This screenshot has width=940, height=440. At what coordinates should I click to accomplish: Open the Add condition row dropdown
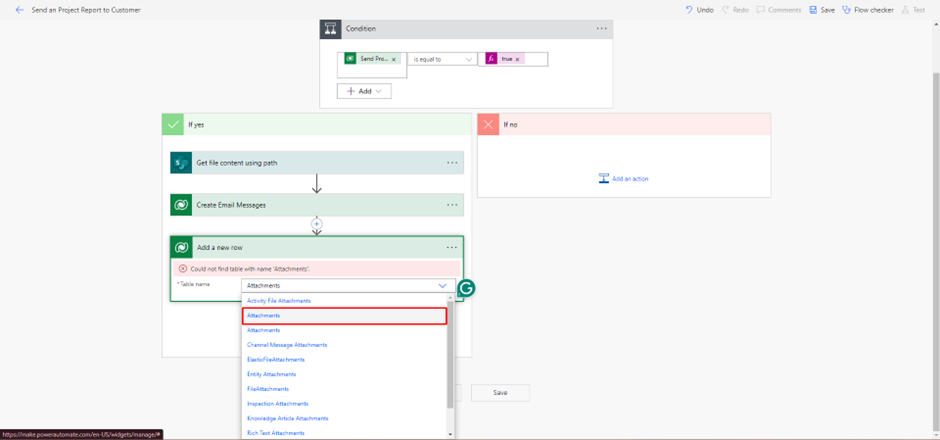(x=364, y=91)
